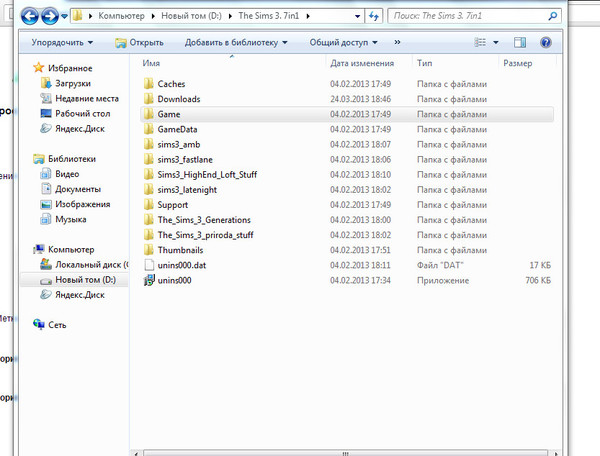Screen dimensions: 600x456
Task: Click The Sims 3. 7in1 breadcrumb segment
Action: pyautogui.click(x=269, y=16)
